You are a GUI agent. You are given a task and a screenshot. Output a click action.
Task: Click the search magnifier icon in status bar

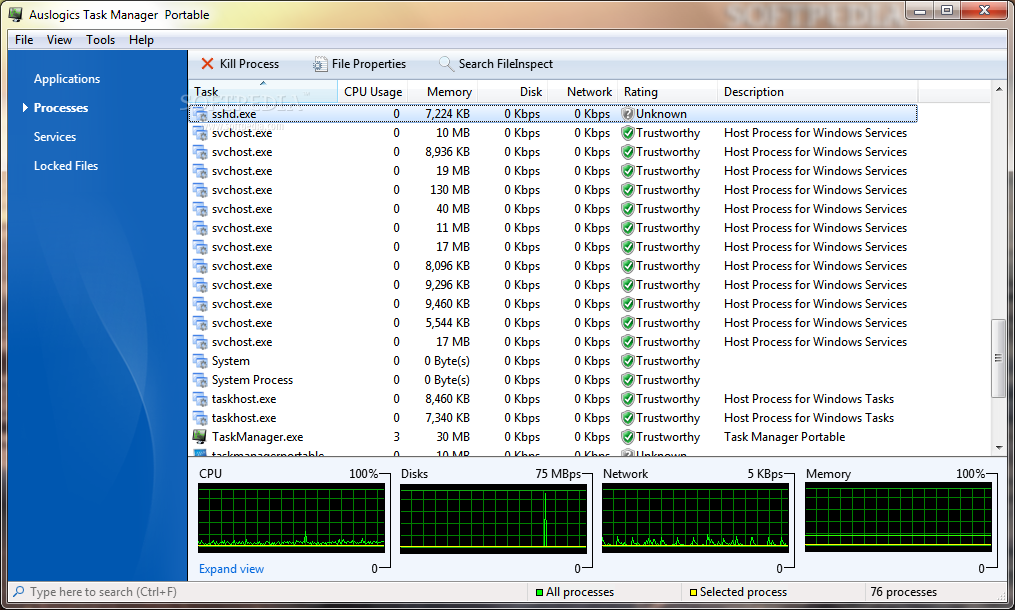[x=19, y=591]
